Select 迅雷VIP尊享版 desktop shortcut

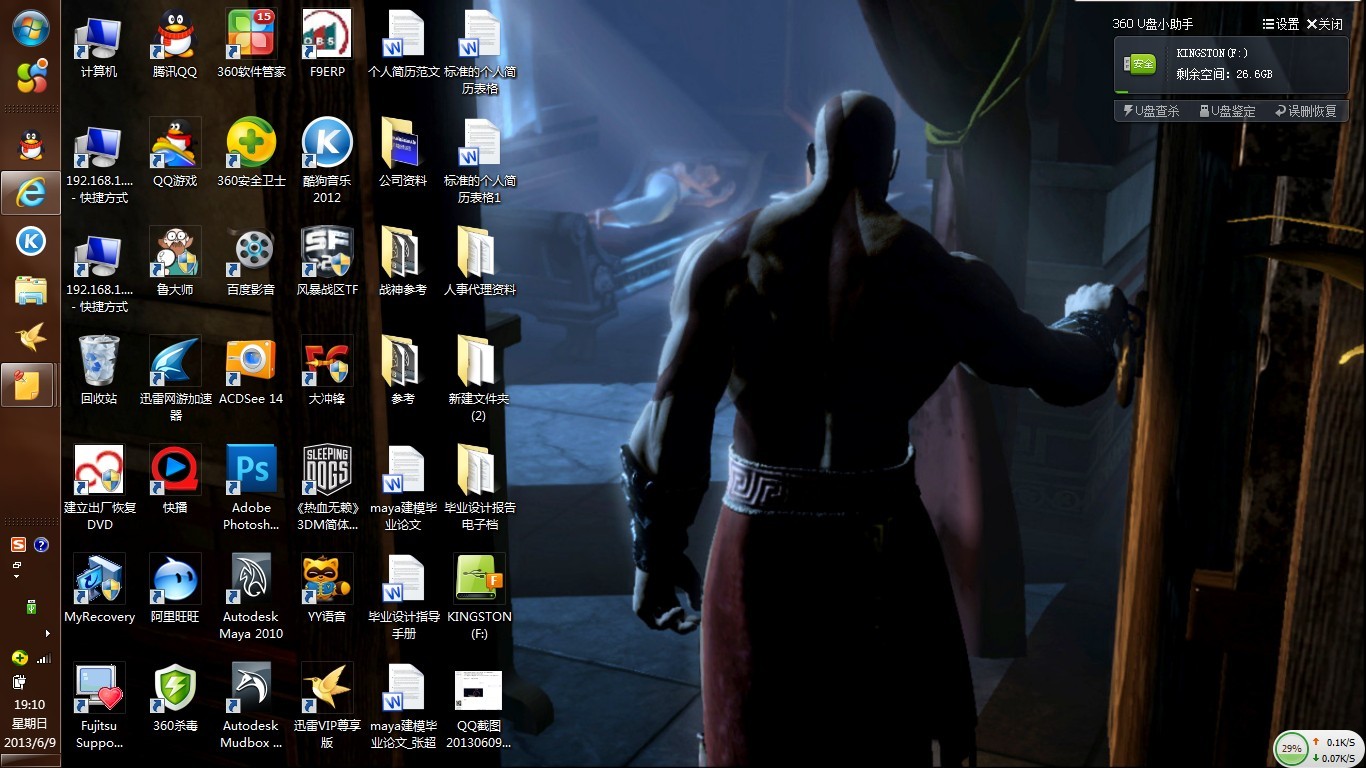(327, 706)
